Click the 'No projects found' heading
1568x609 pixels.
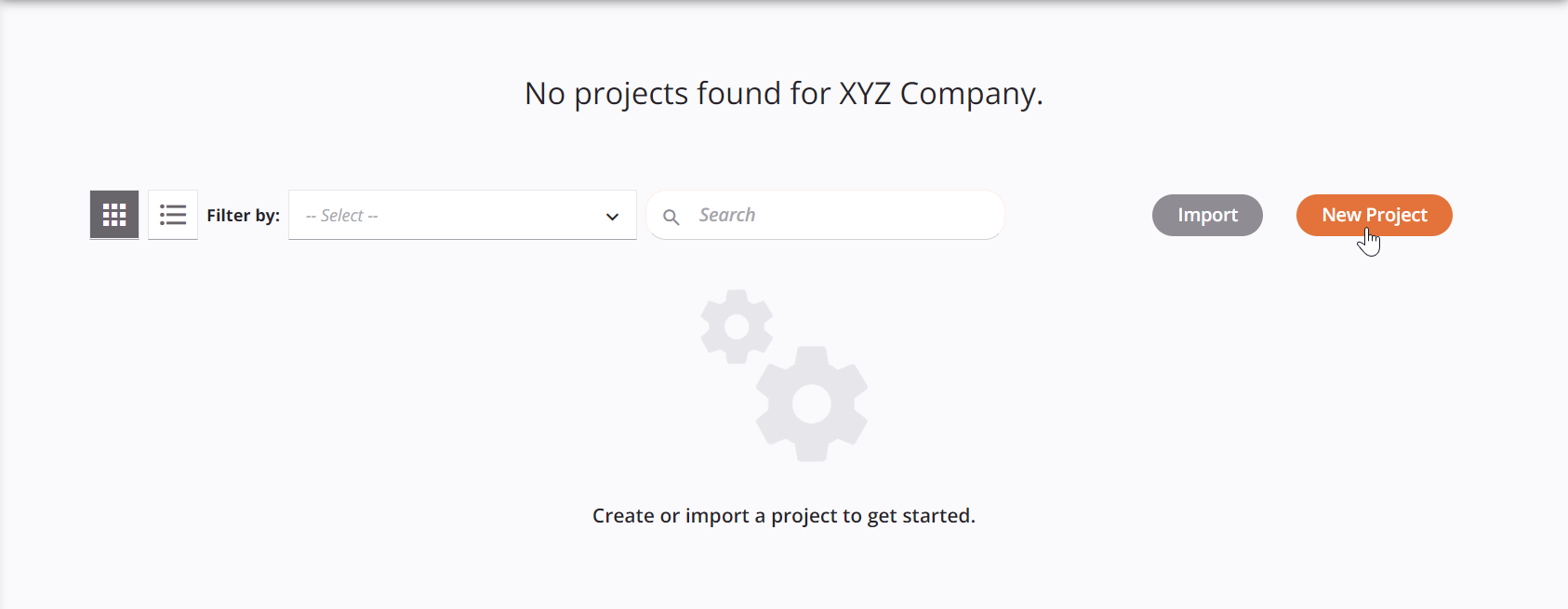pos(783,93)
